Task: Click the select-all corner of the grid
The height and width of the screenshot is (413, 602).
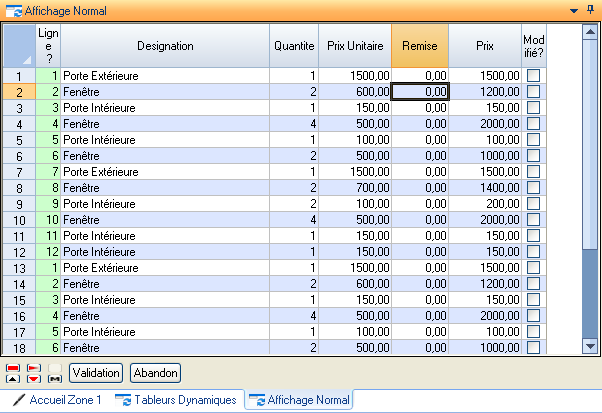Action: (x=17, y=45)
